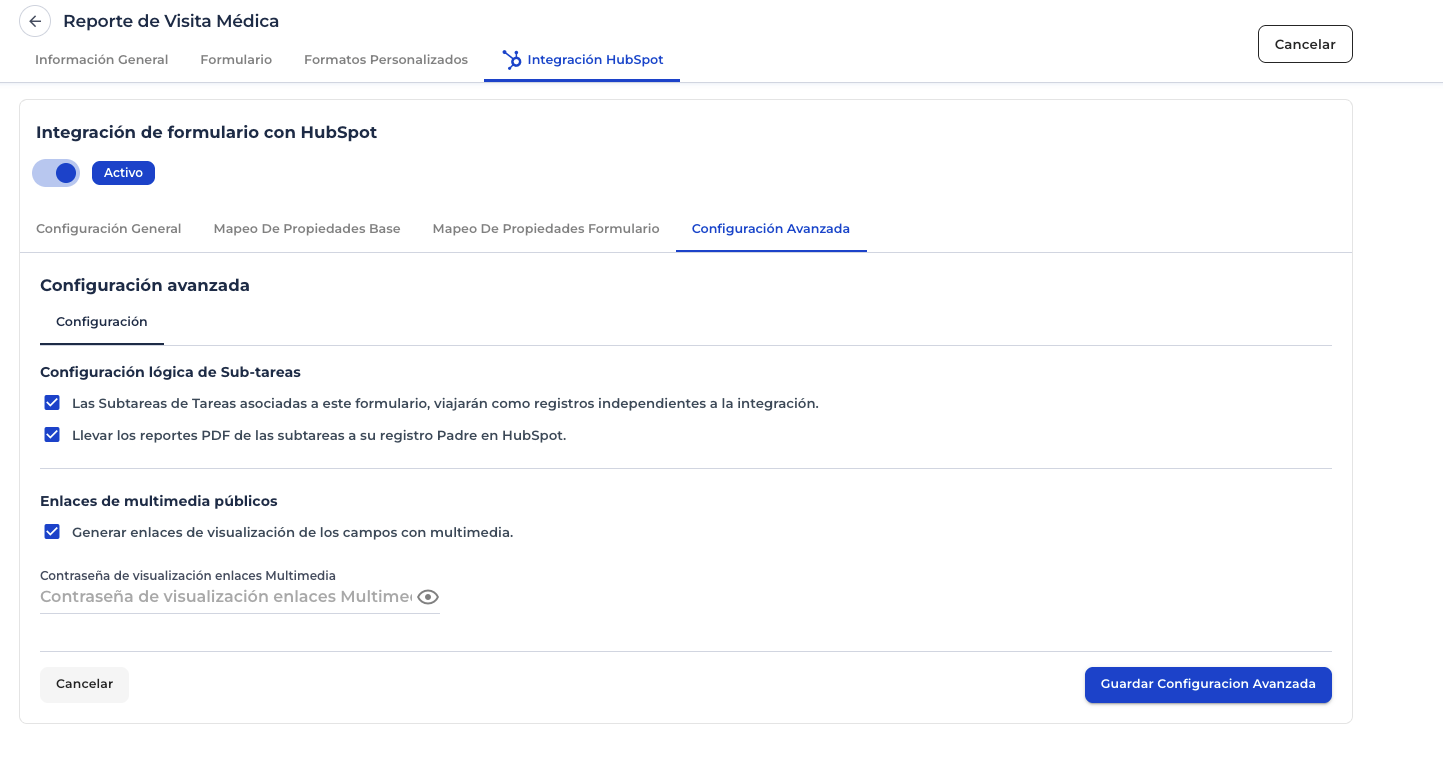Viewport: 1443px width, 760px height.
Task: Disable generating multimedia visualization links checkbox
Action: click(52, 532)
